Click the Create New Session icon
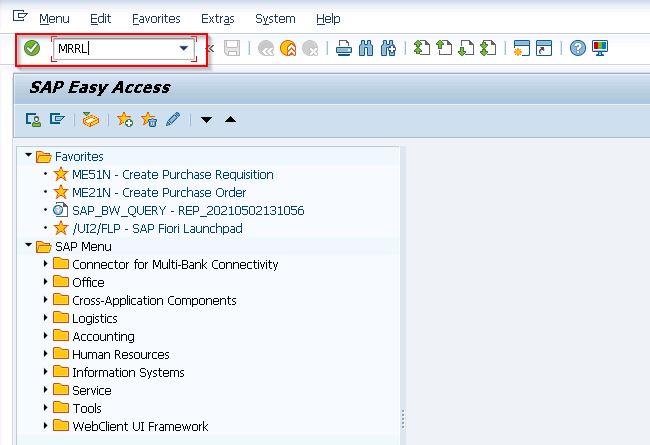Image resolution: width=650 pixels, height=445 pixels. click(521, 48)
